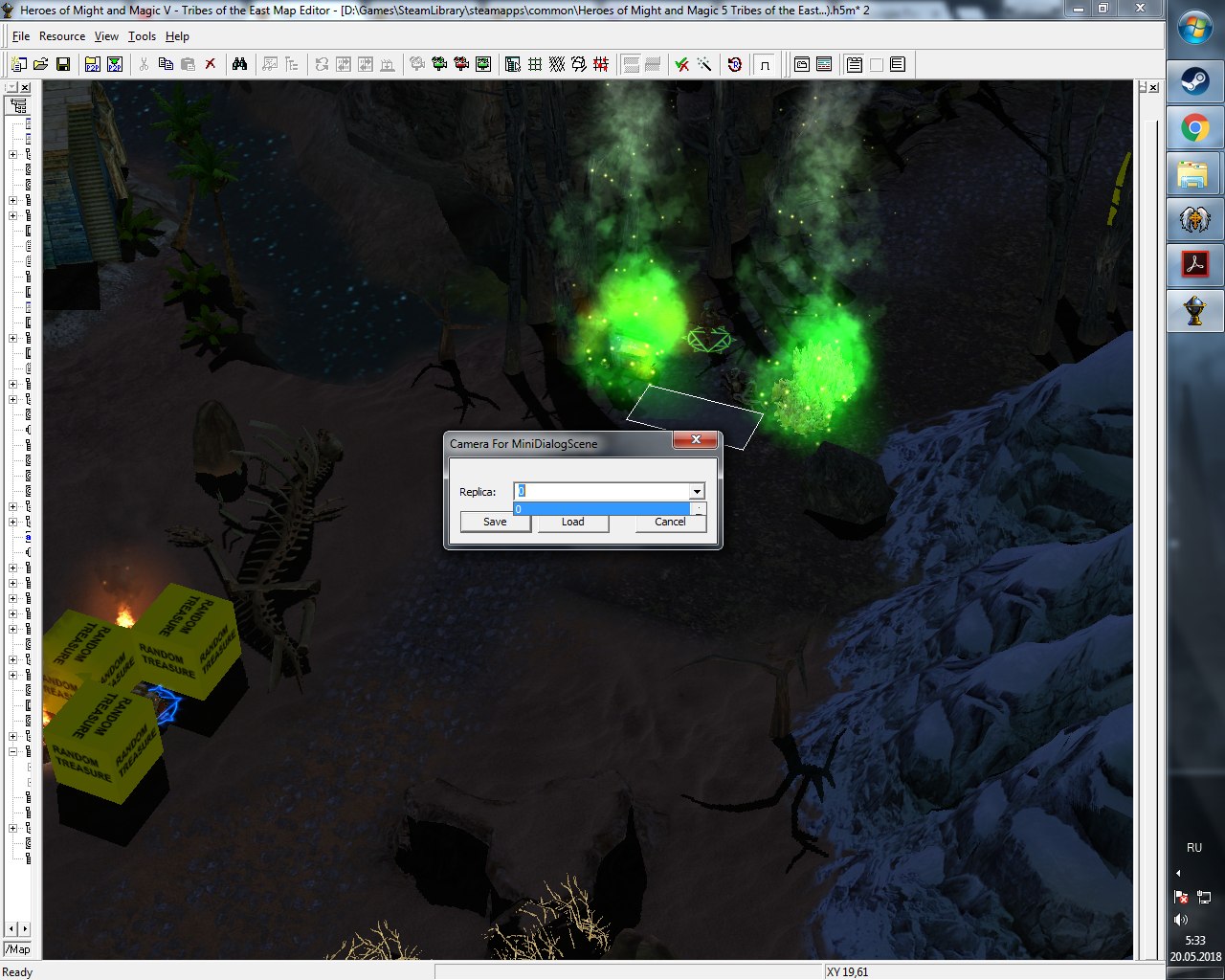The image size is (1225, 980).
Task: Open a map with the folder icon
Action: click(40, 64)
